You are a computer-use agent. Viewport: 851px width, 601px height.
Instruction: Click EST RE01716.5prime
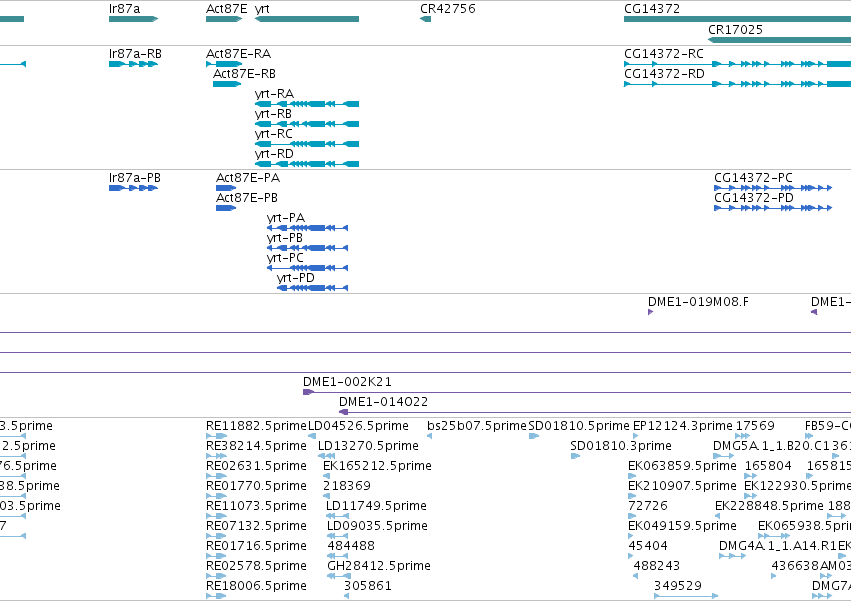coord(217,556)
